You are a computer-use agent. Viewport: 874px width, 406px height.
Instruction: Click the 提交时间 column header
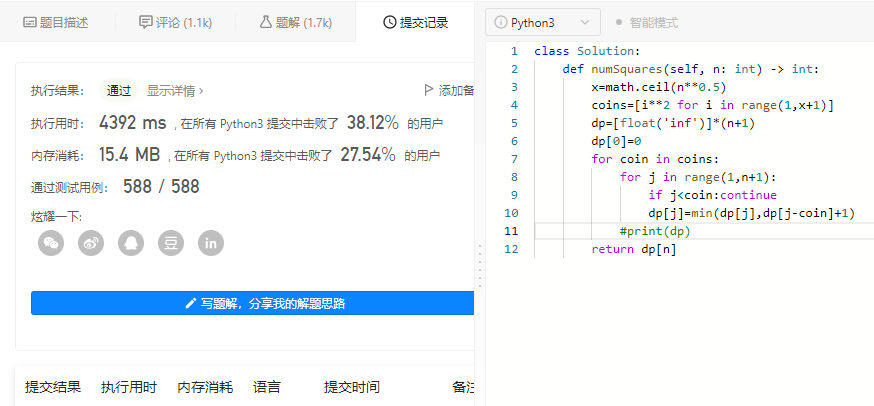352,387
